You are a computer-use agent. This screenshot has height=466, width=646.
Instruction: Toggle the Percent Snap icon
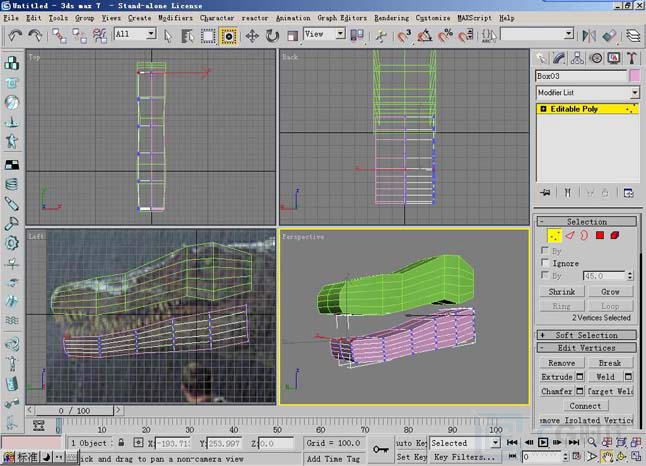(445, 36)
